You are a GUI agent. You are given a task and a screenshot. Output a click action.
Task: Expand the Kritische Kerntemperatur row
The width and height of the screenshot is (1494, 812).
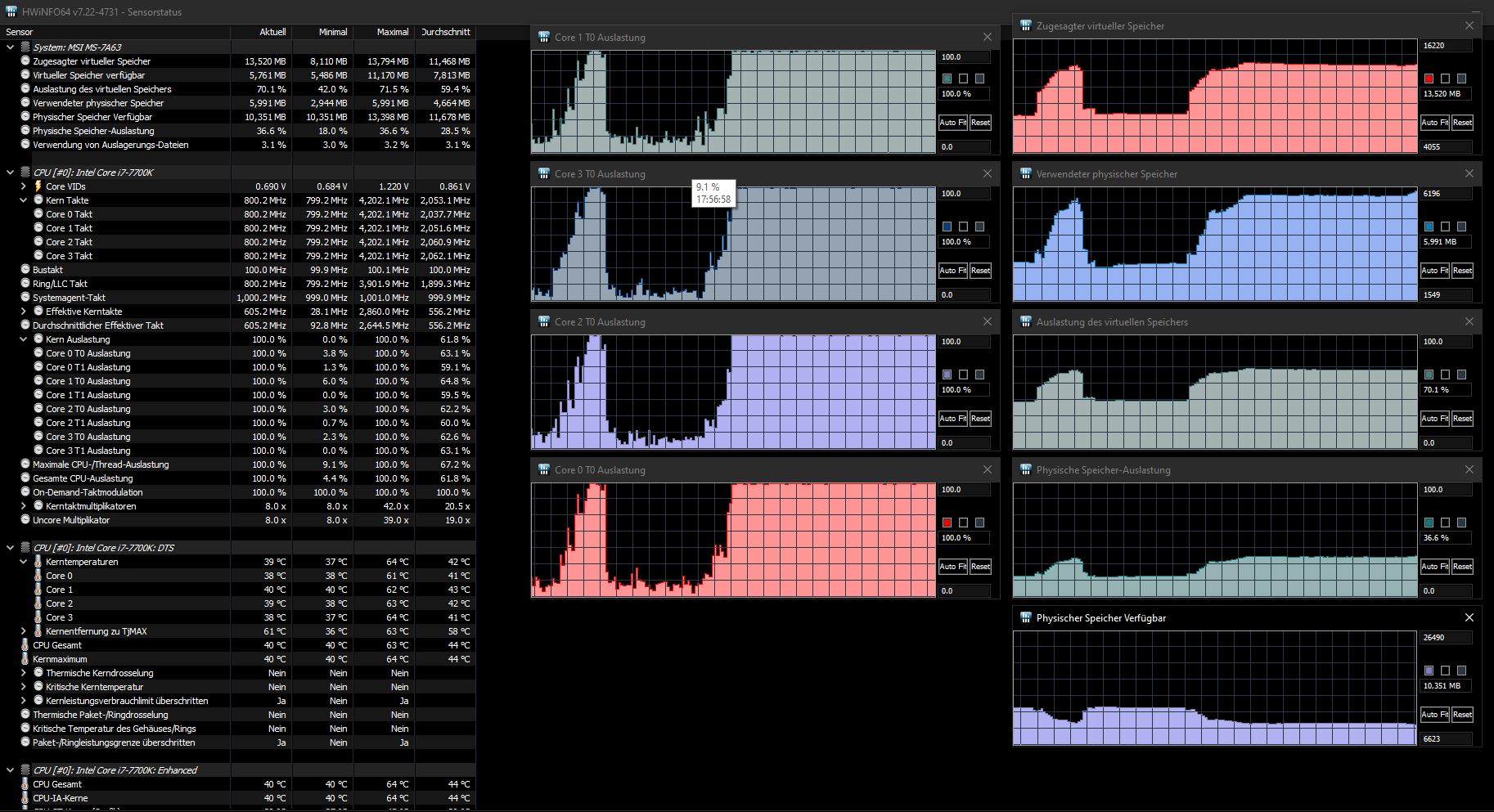pos(24,687)
